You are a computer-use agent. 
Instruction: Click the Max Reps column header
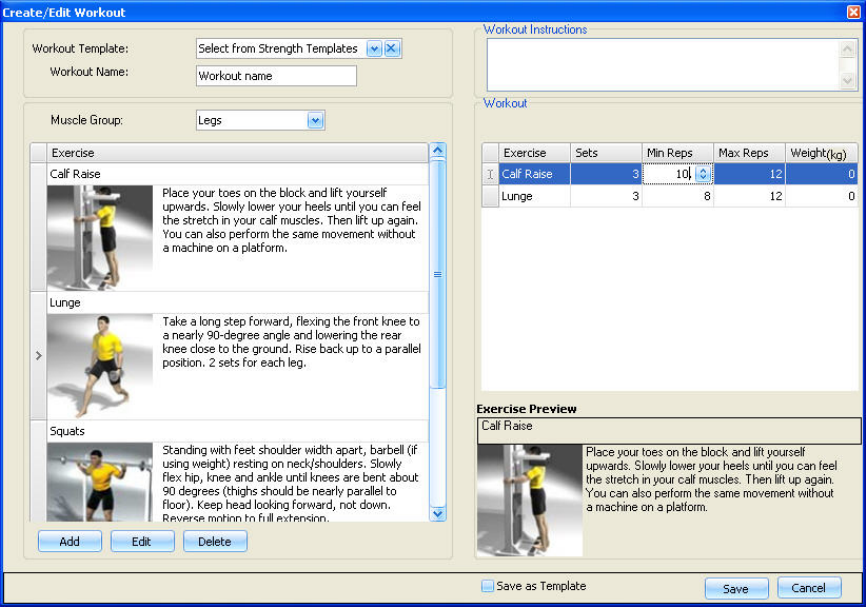point(749,153)
